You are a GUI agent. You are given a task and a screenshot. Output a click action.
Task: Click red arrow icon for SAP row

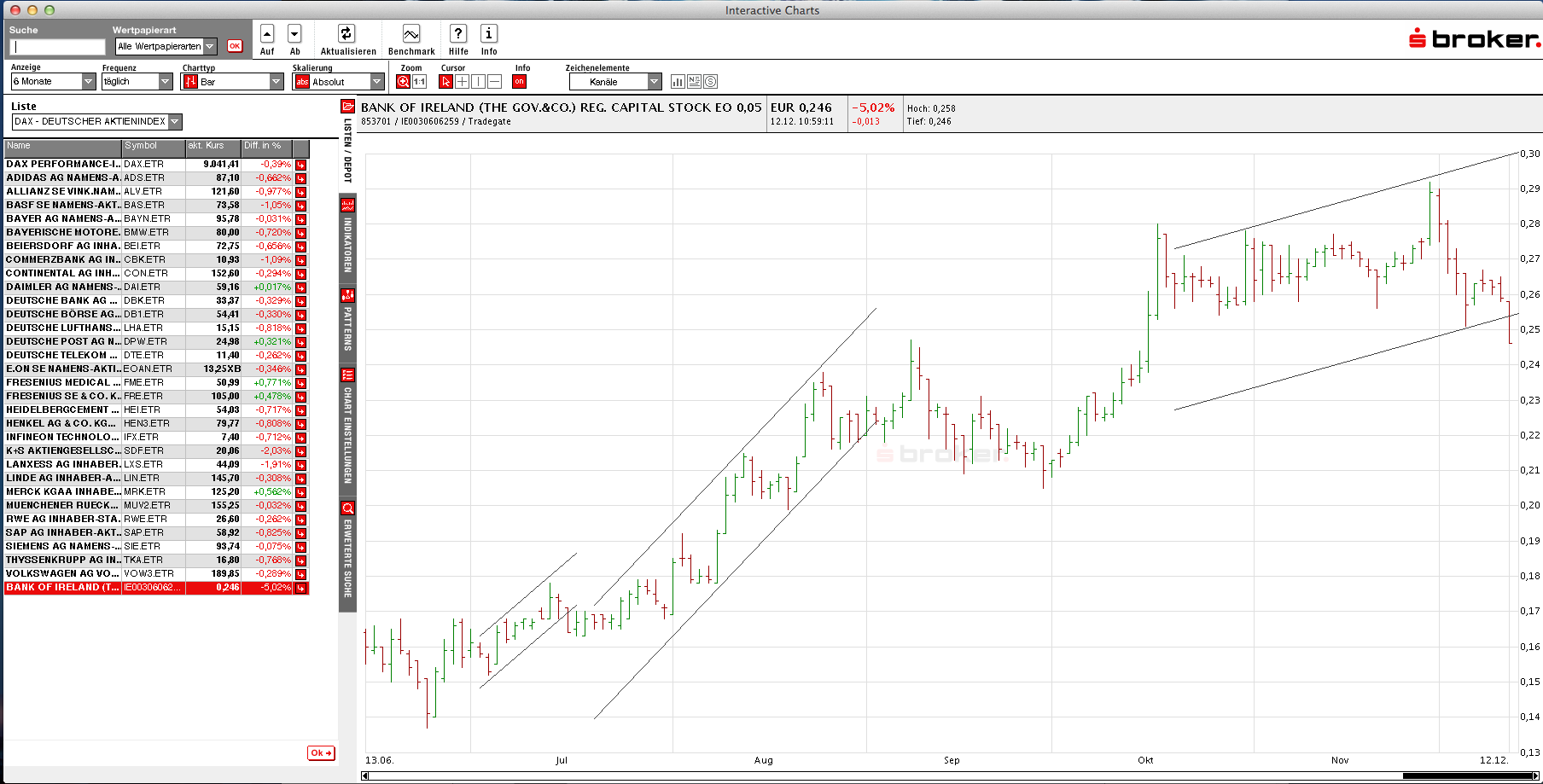click(301, 533)
